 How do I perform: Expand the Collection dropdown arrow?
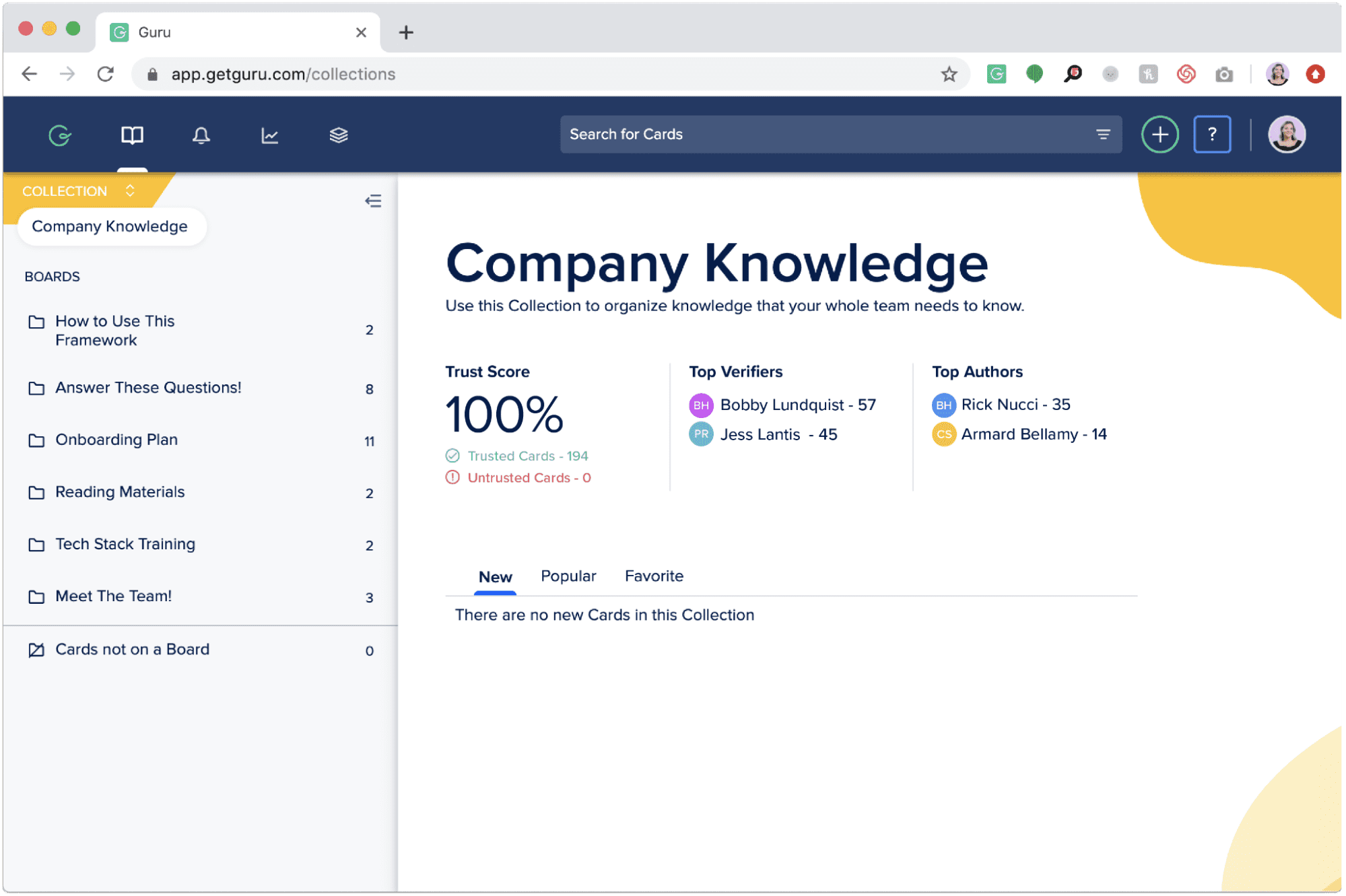[130, 190]
